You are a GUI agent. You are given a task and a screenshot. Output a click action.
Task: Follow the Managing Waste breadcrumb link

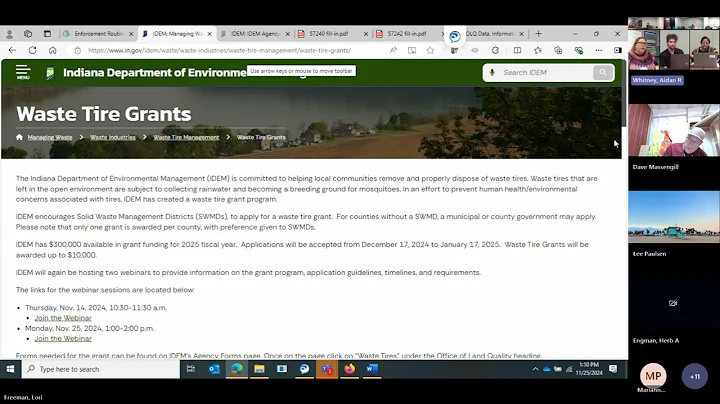[x=50, y=137]
